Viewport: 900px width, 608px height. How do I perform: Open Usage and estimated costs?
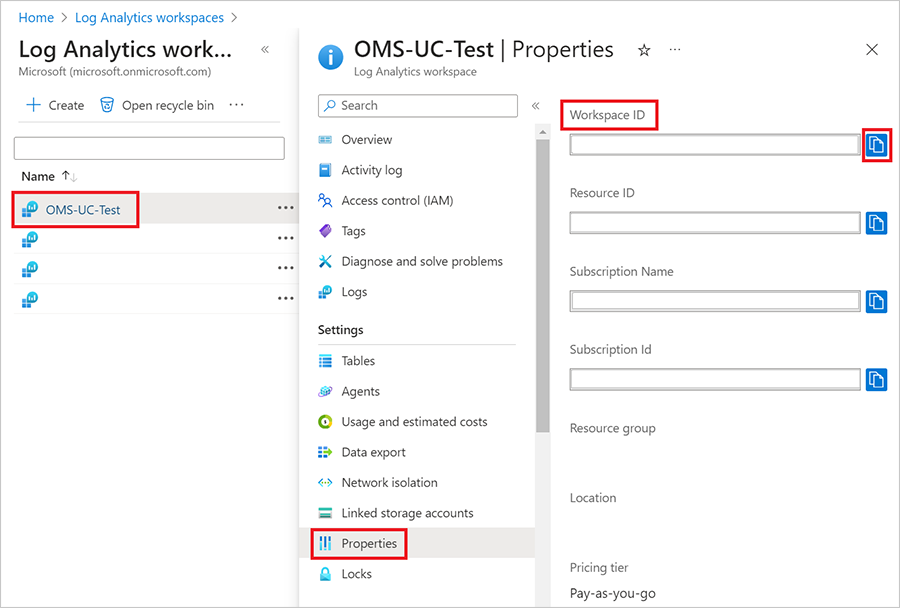tap(414, 421)
